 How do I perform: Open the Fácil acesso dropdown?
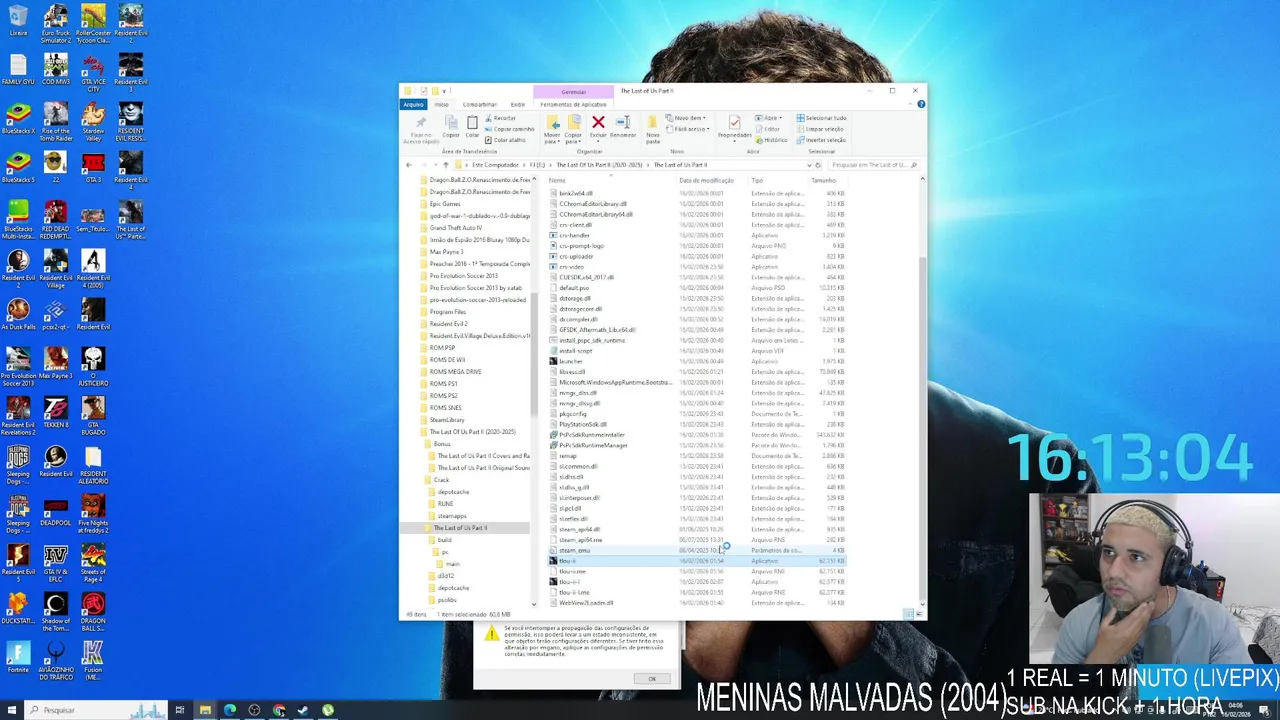click(x=690, y=129)
